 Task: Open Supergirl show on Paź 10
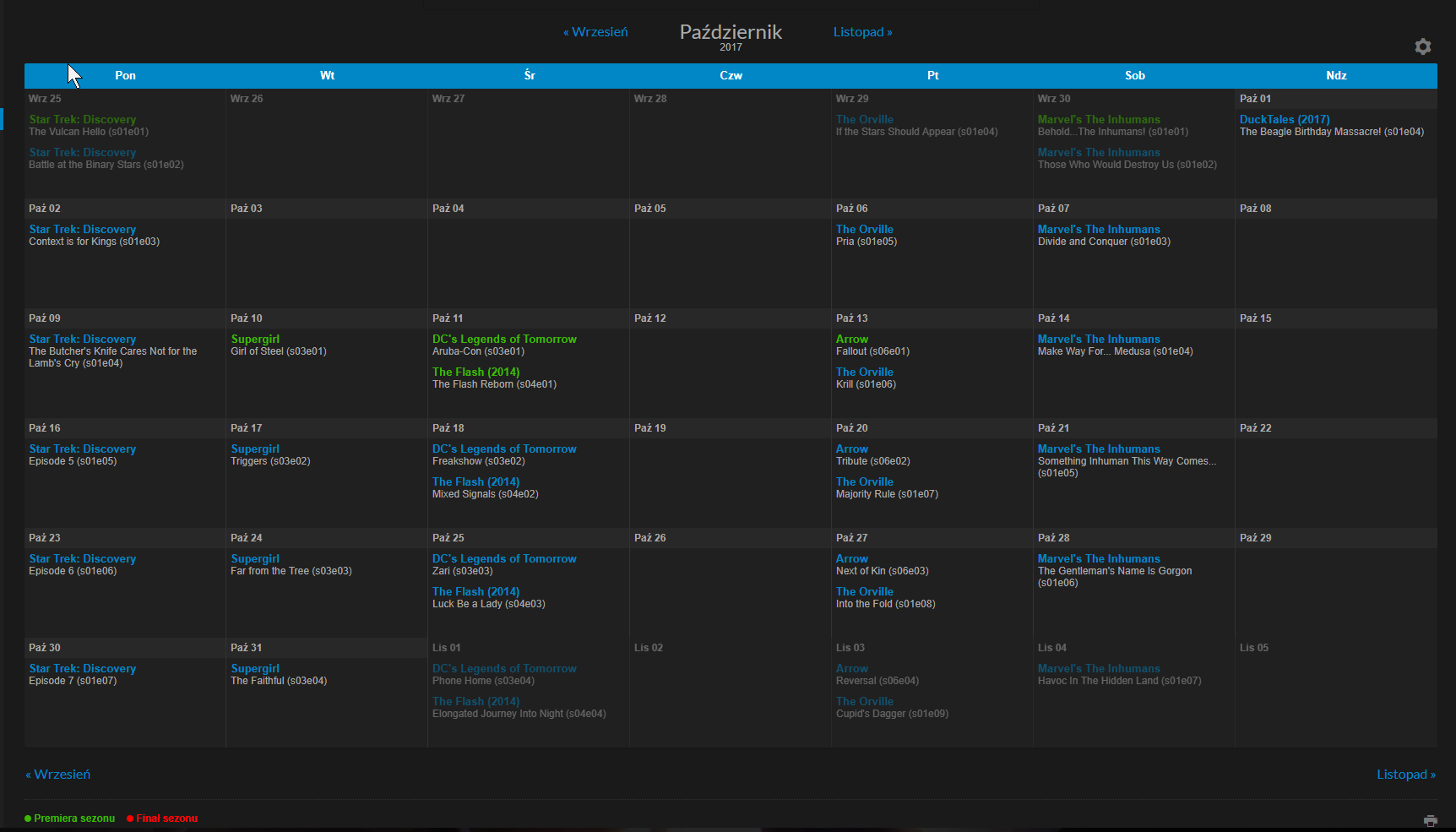[x=255, y=340]
